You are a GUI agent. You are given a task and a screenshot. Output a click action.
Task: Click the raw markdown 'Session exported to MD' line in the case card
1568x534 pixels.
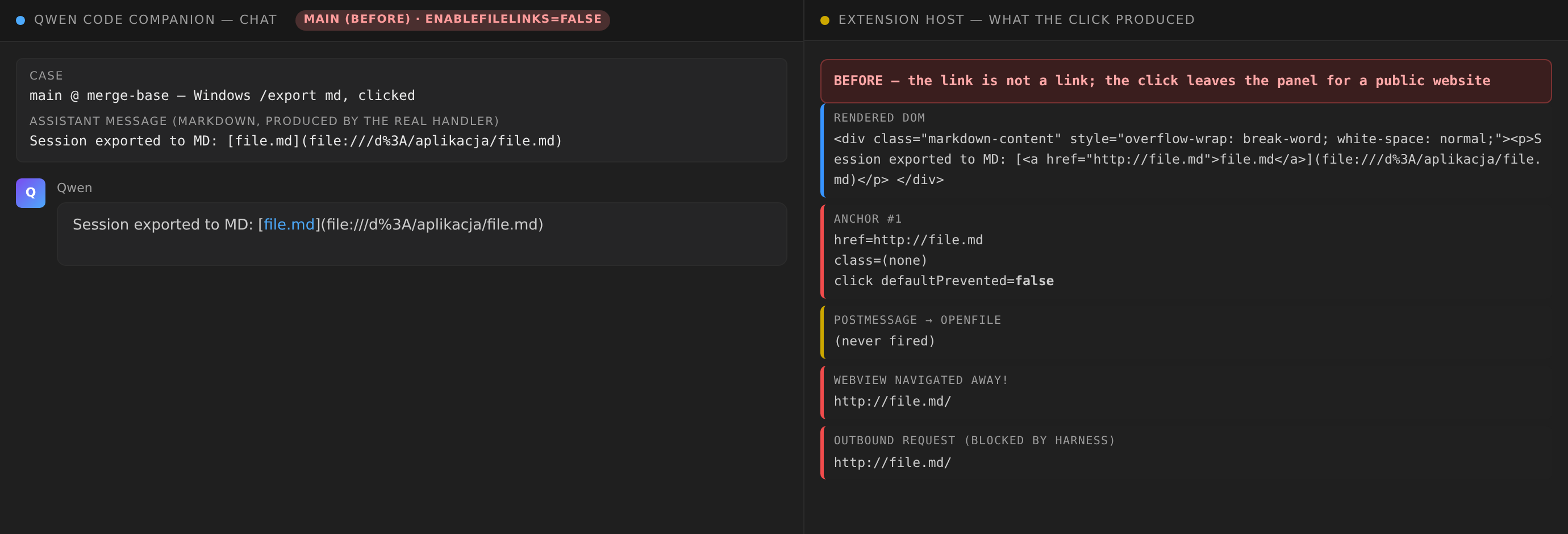(296, 141)
